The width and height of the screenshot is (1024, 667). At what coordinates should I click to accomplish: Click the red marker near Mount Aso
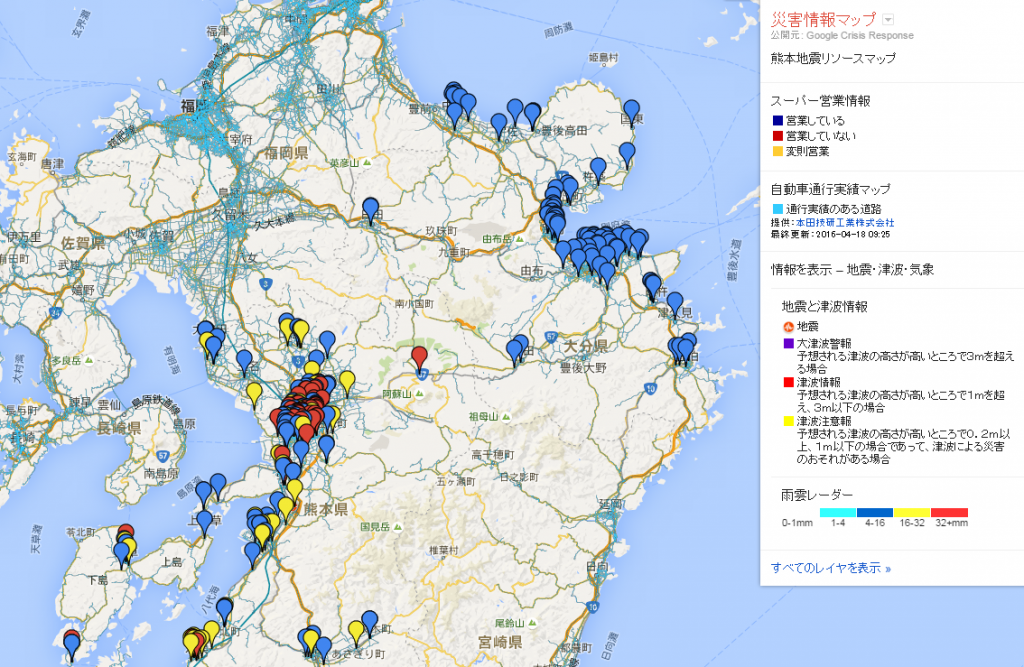[419, 357]
